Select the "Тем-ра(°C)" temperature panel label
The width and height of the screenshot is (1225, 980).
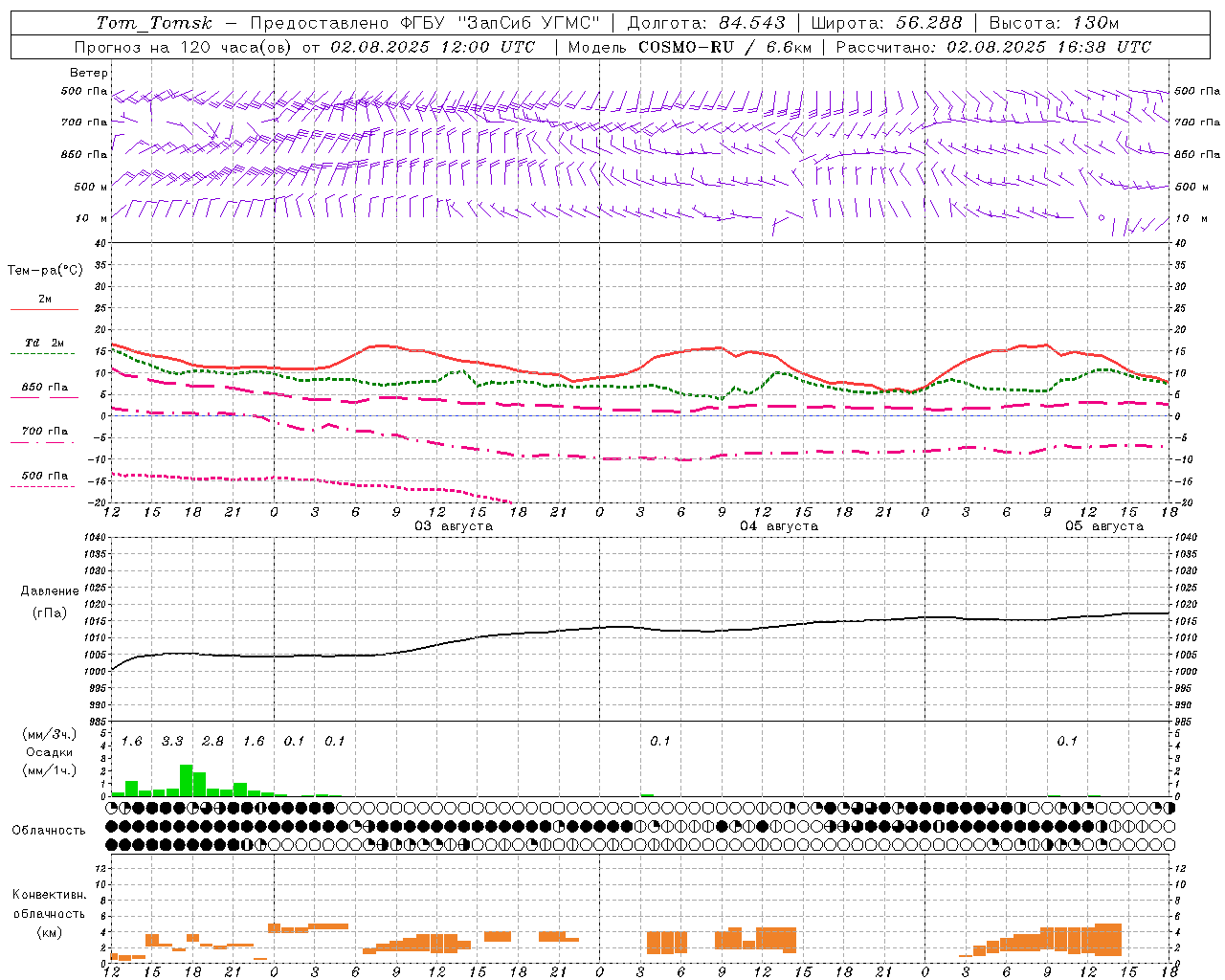(45, 271)
